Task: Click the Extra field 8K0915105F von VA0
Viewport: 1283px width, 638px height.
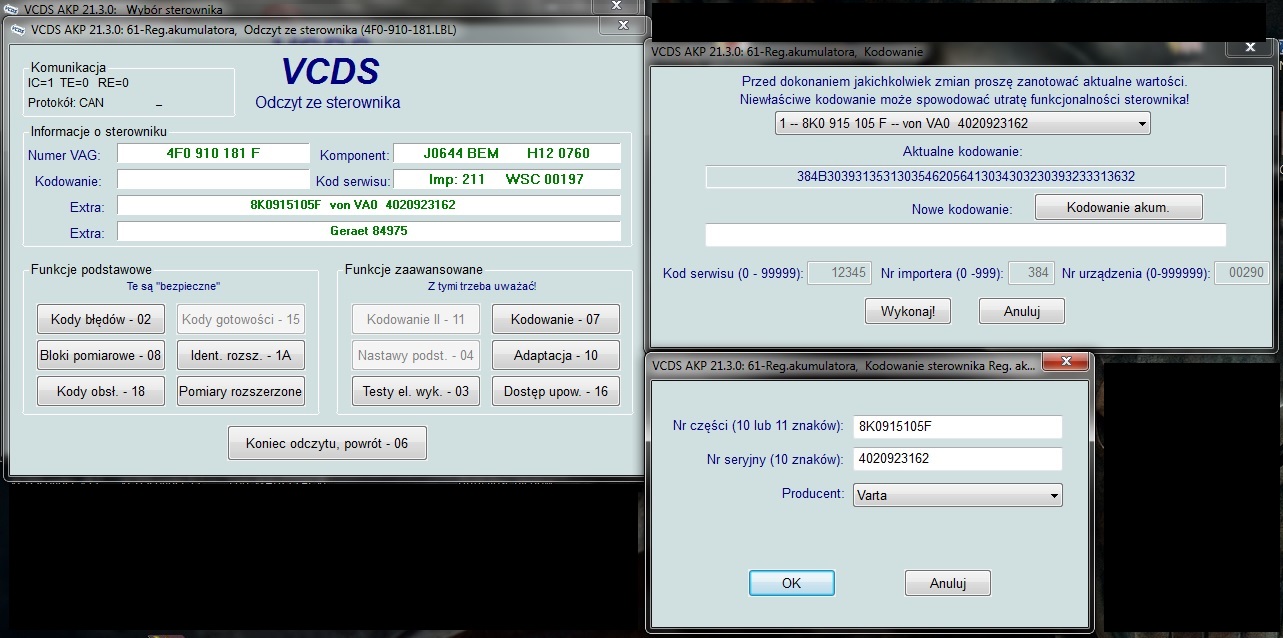Action: pos(369,205)
